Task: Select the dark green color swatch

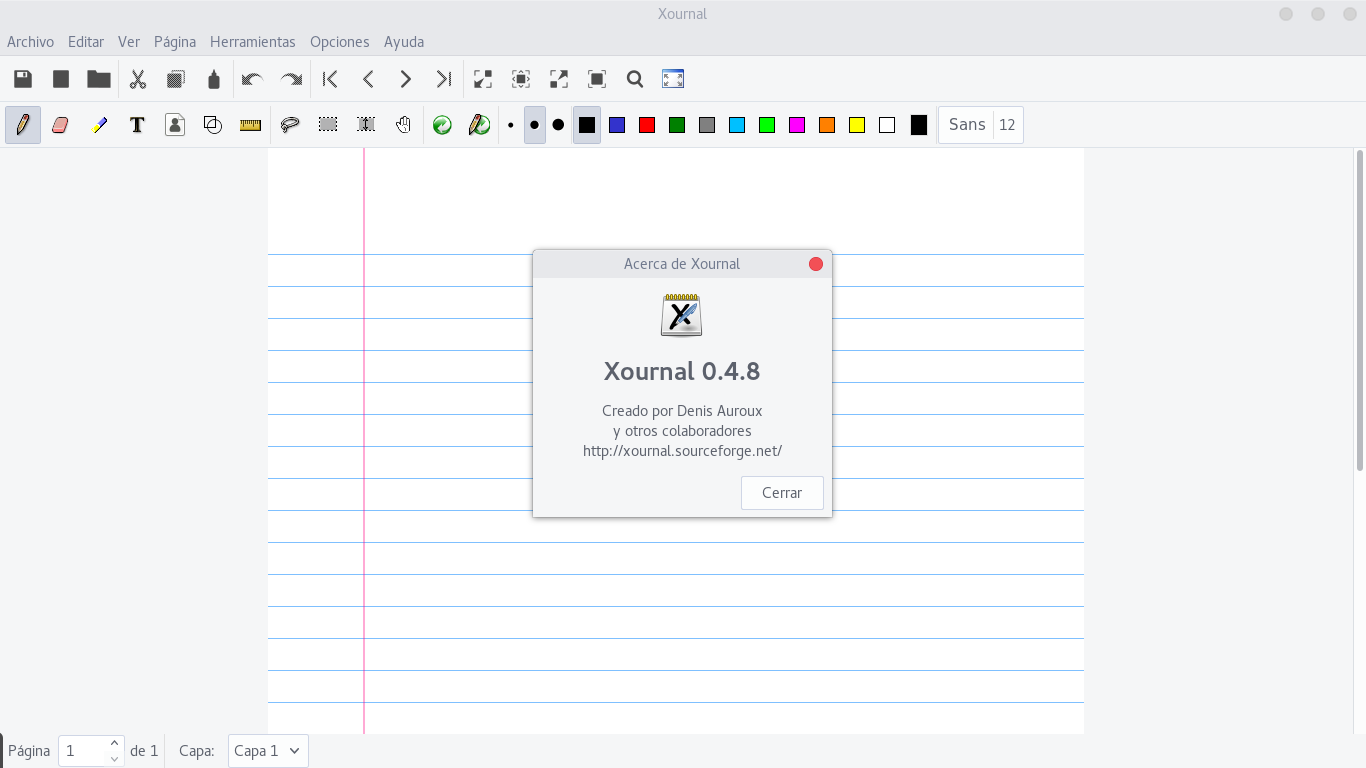Action: [677, 125]
